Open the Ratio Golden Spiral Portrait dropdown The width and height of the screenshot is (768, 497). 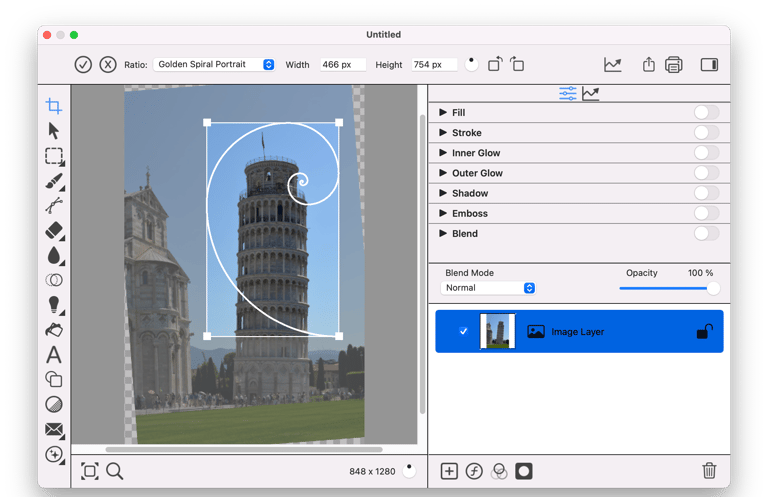coord(214,64)
